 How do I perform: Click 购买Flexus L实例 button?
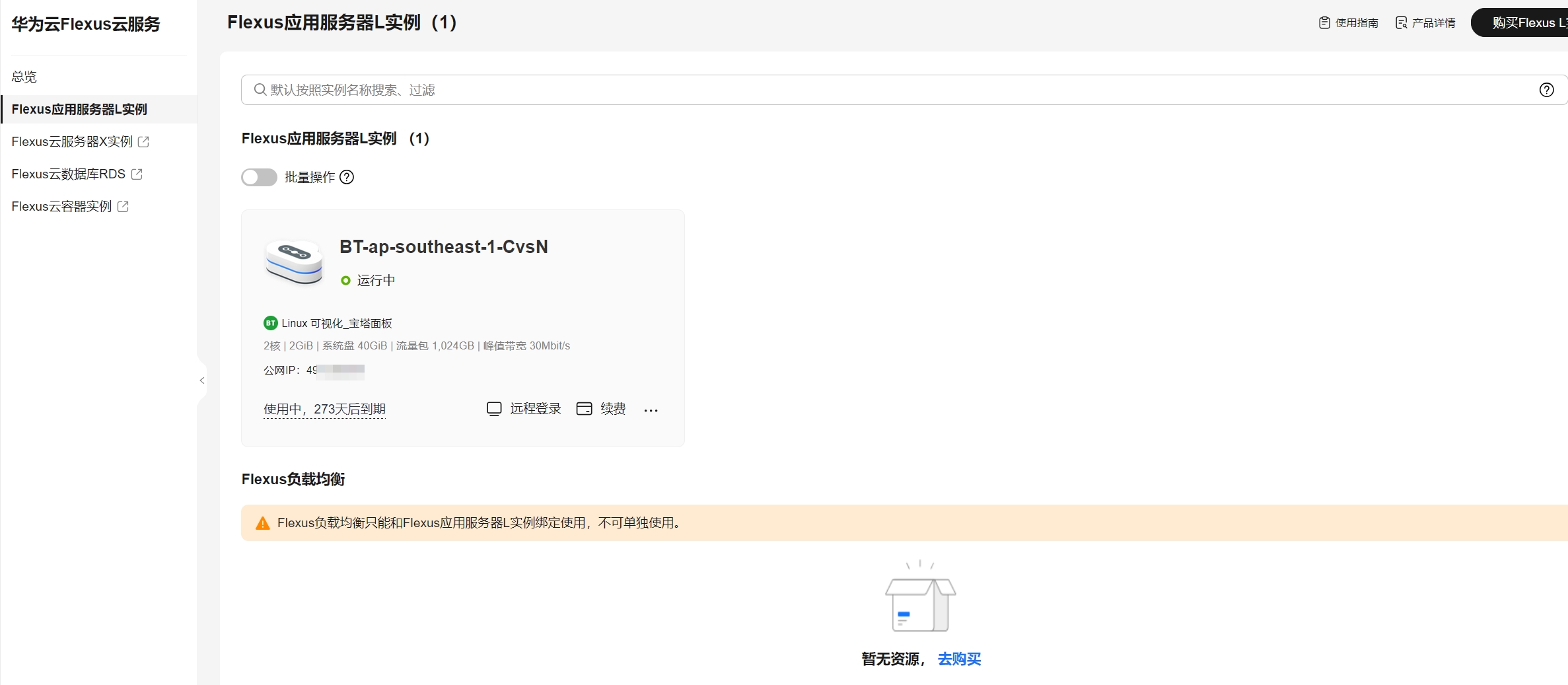[1519, 22]
